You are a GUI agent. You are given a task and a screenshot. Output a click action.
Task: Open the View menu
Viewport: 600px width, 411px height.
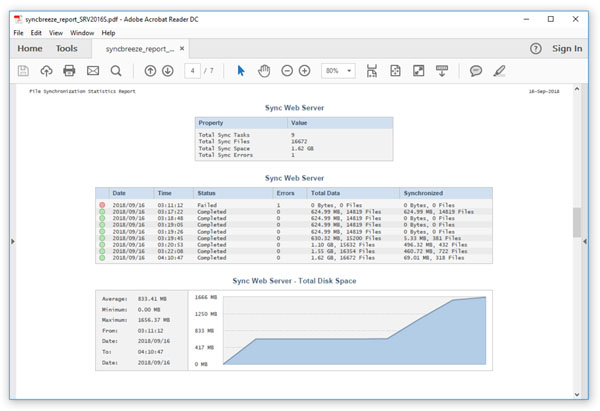click(56, 33)
